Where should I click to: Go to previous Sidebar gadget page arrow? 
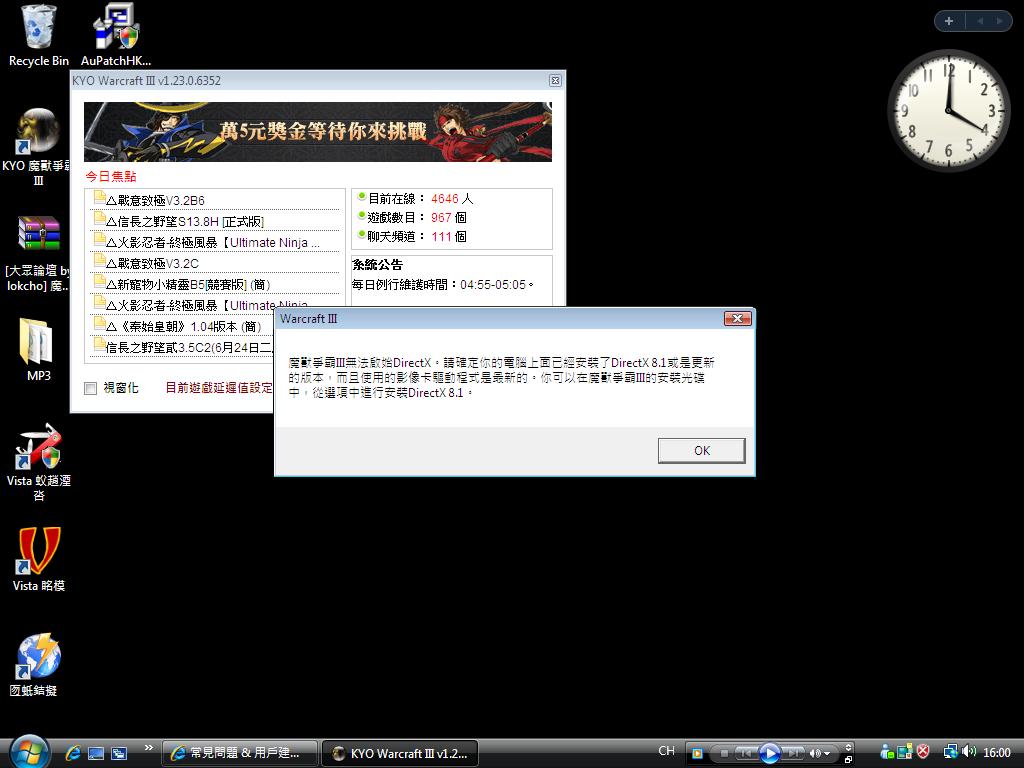[x=980, y=21]
